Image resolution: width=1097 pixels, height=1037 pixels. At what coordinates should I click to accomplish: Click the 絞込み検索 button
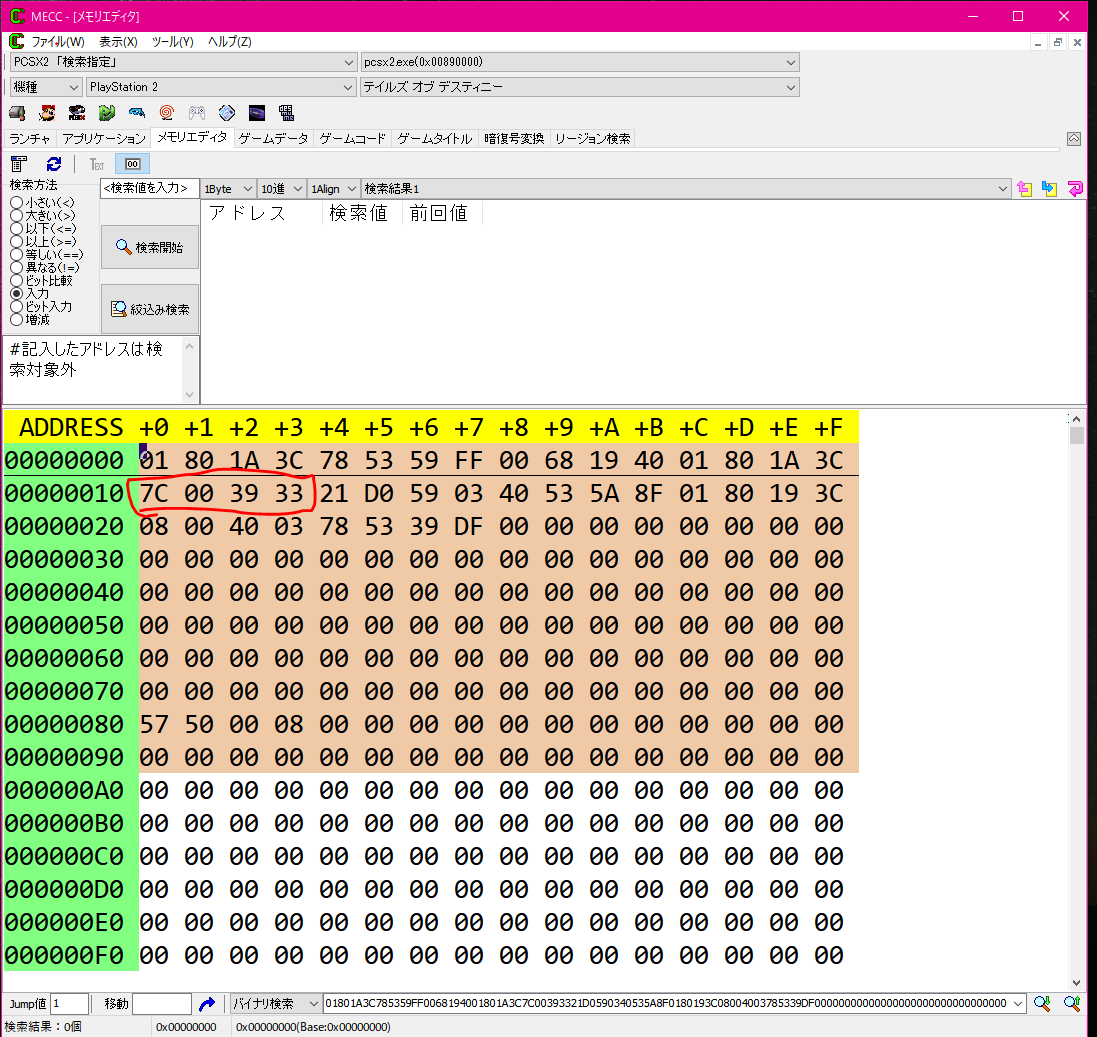150,309
